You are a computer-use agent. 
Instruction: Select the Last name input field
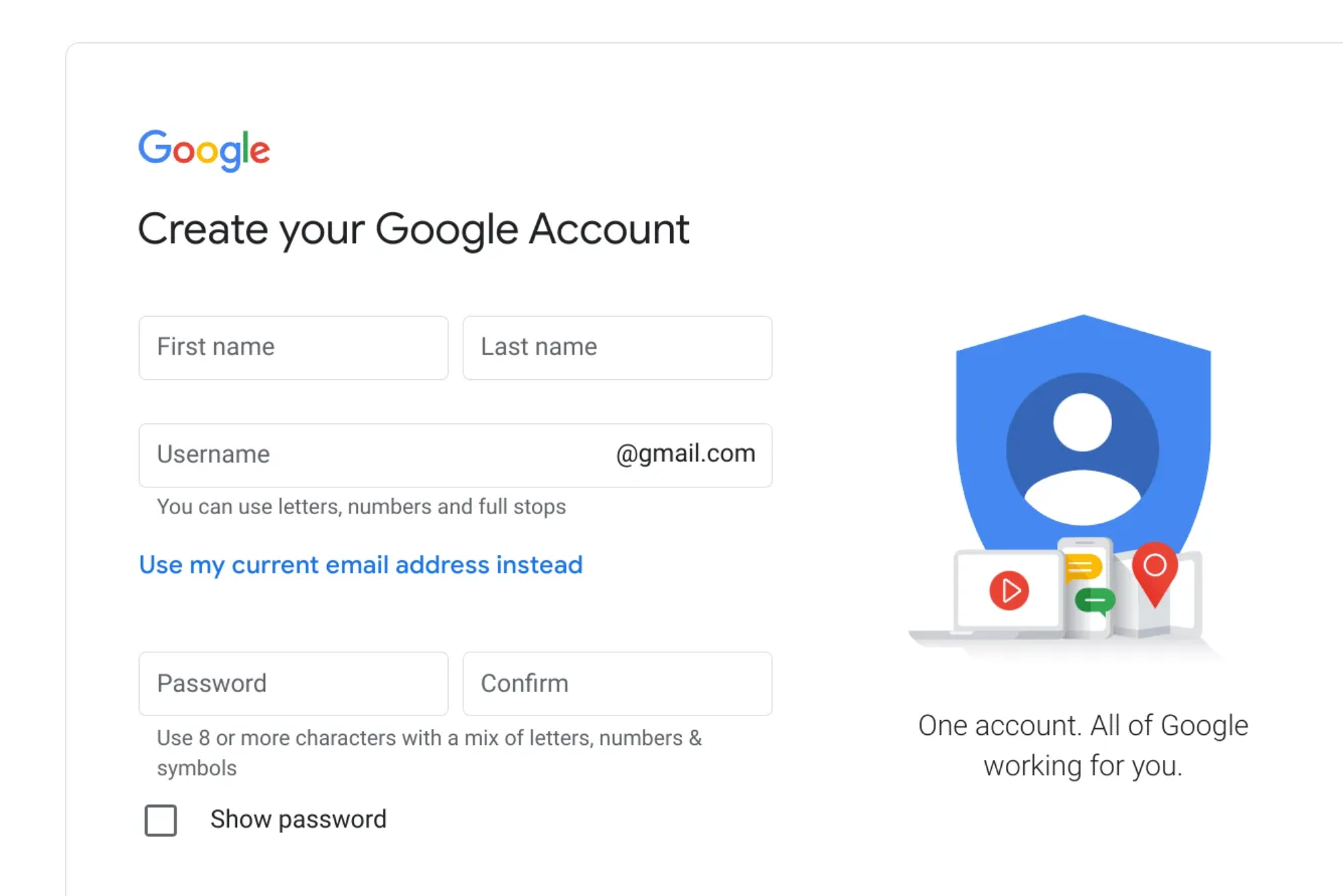pos(616,347)
